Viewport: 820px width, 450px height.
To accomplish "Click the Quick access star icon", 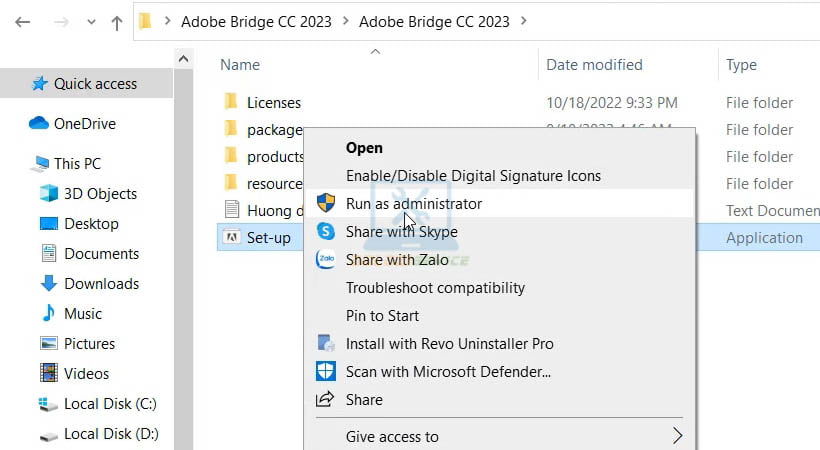I will pyautogui.click(x=39, y=84).
